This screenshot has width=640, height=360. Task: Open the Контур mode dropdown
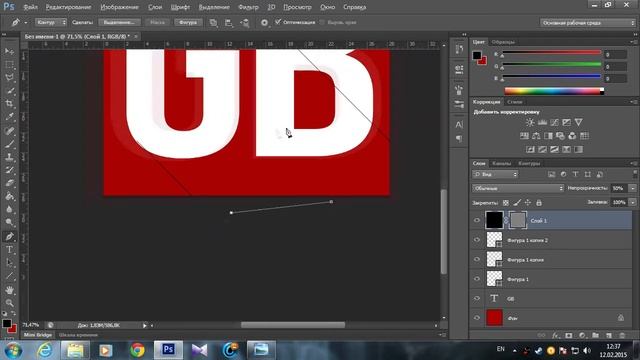51,22
